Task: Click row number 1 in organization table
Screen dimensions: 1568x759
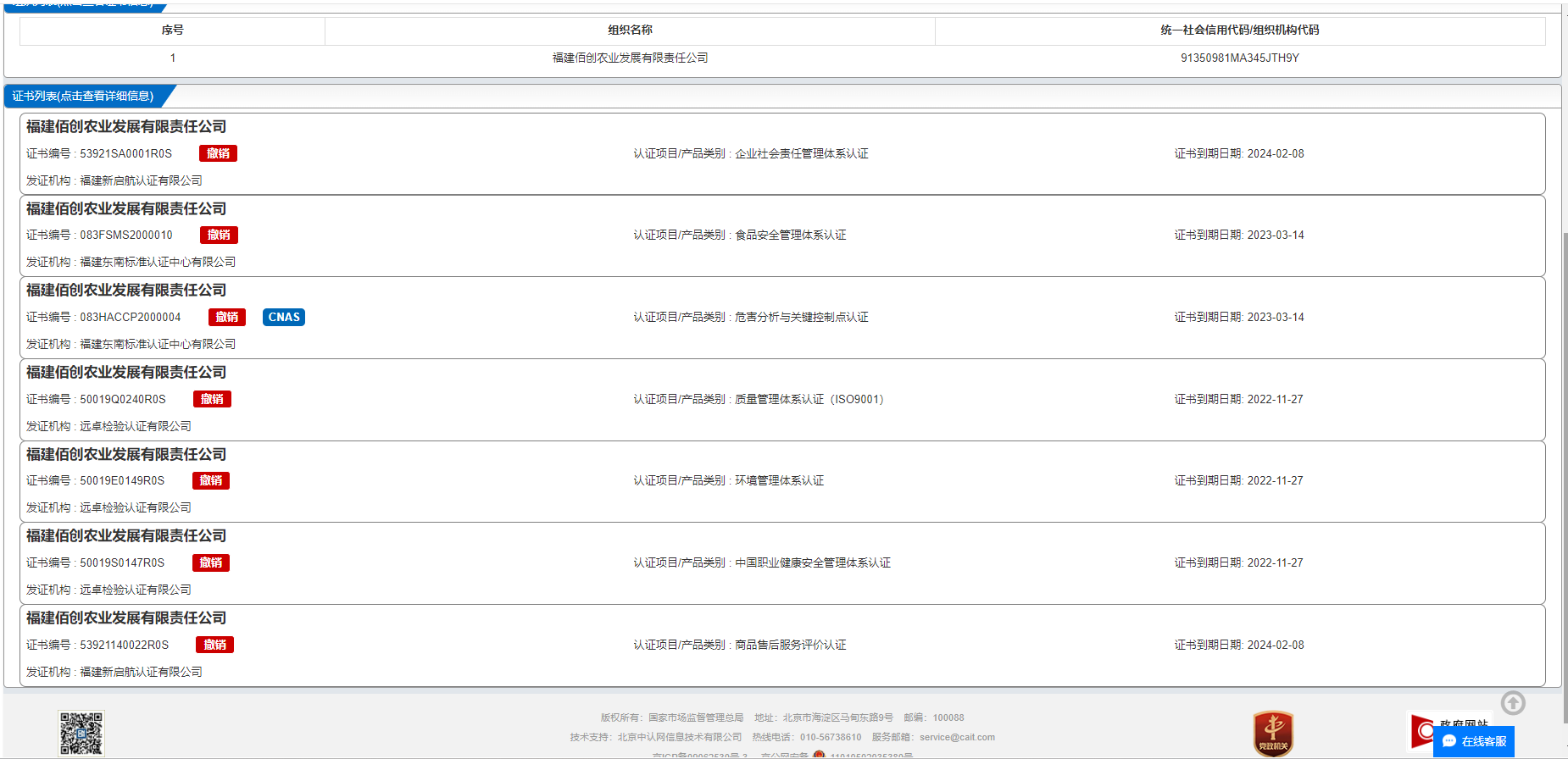Action: tap(173, 58)
